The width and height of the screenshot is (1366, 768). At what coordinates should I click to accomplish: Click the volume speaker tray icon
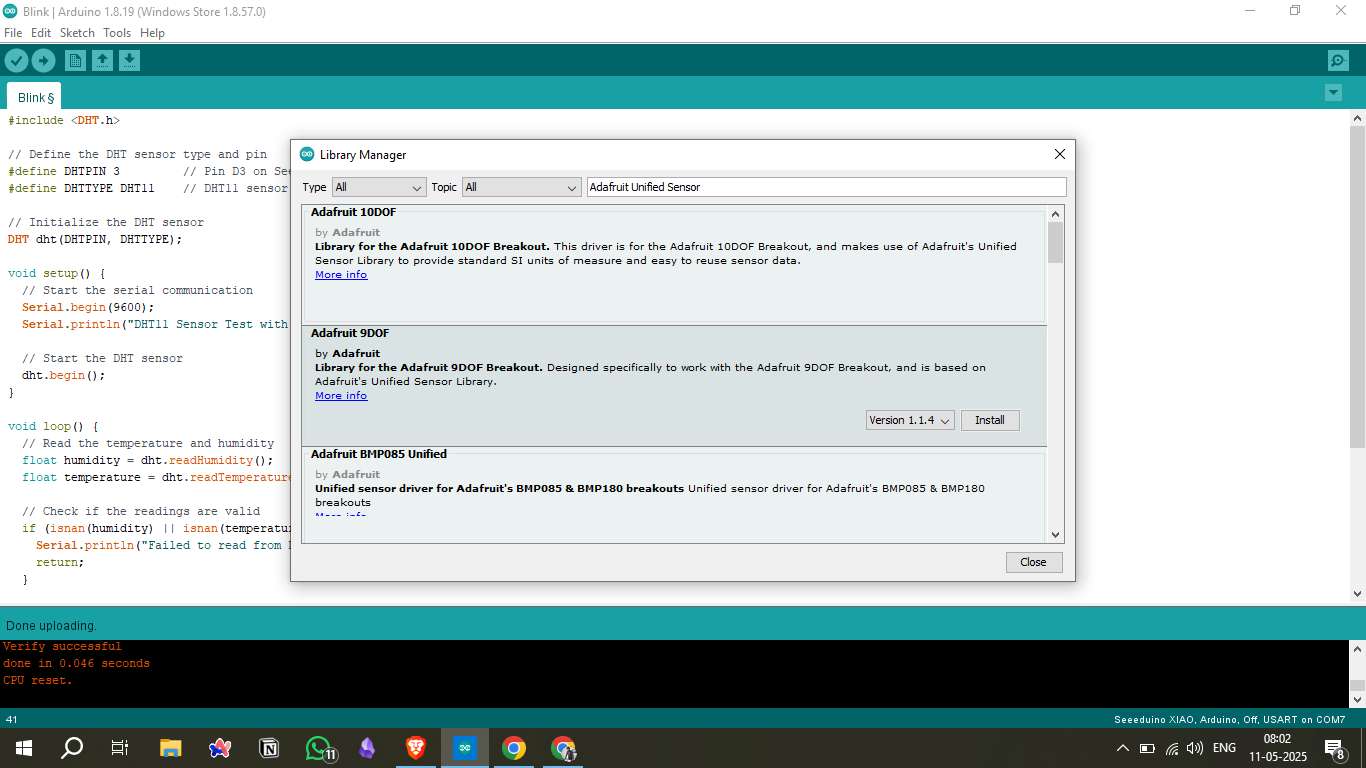click(x=1194, y=748)
